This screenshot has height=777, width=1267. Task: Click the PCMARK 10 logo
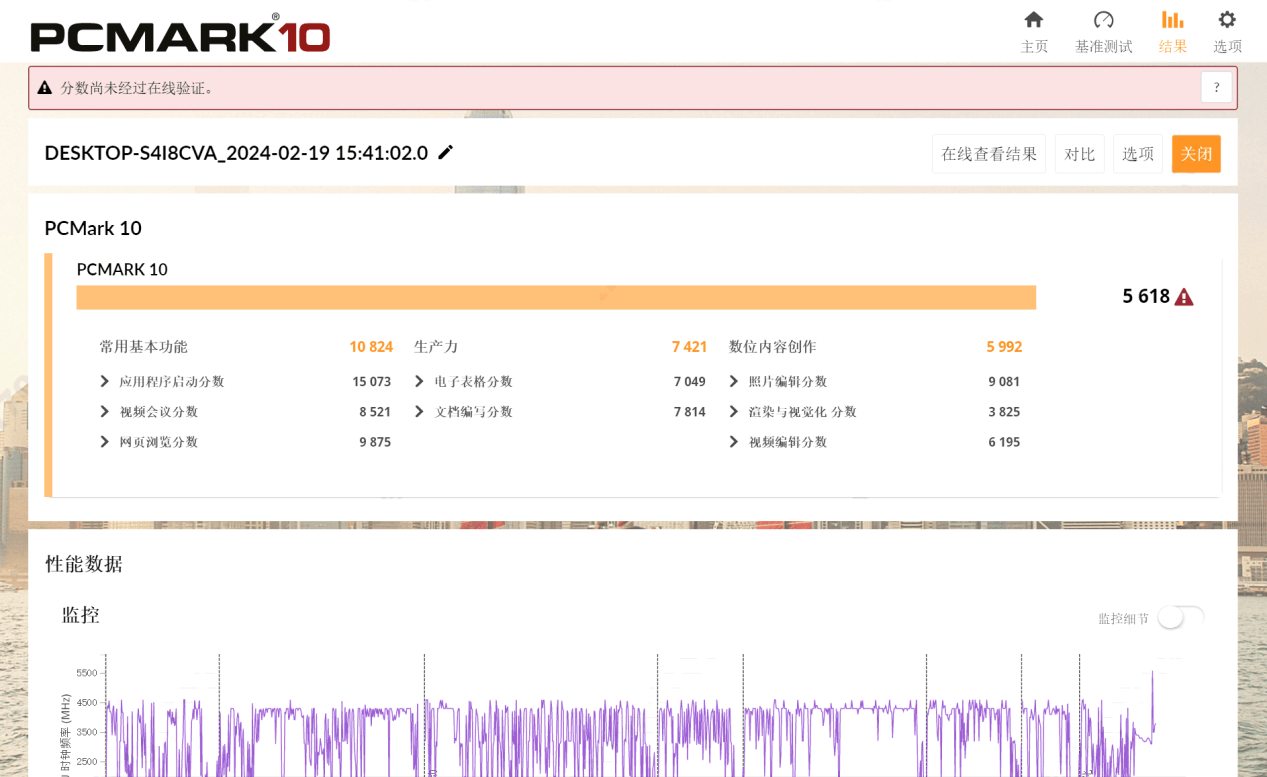tap(180, 35)
